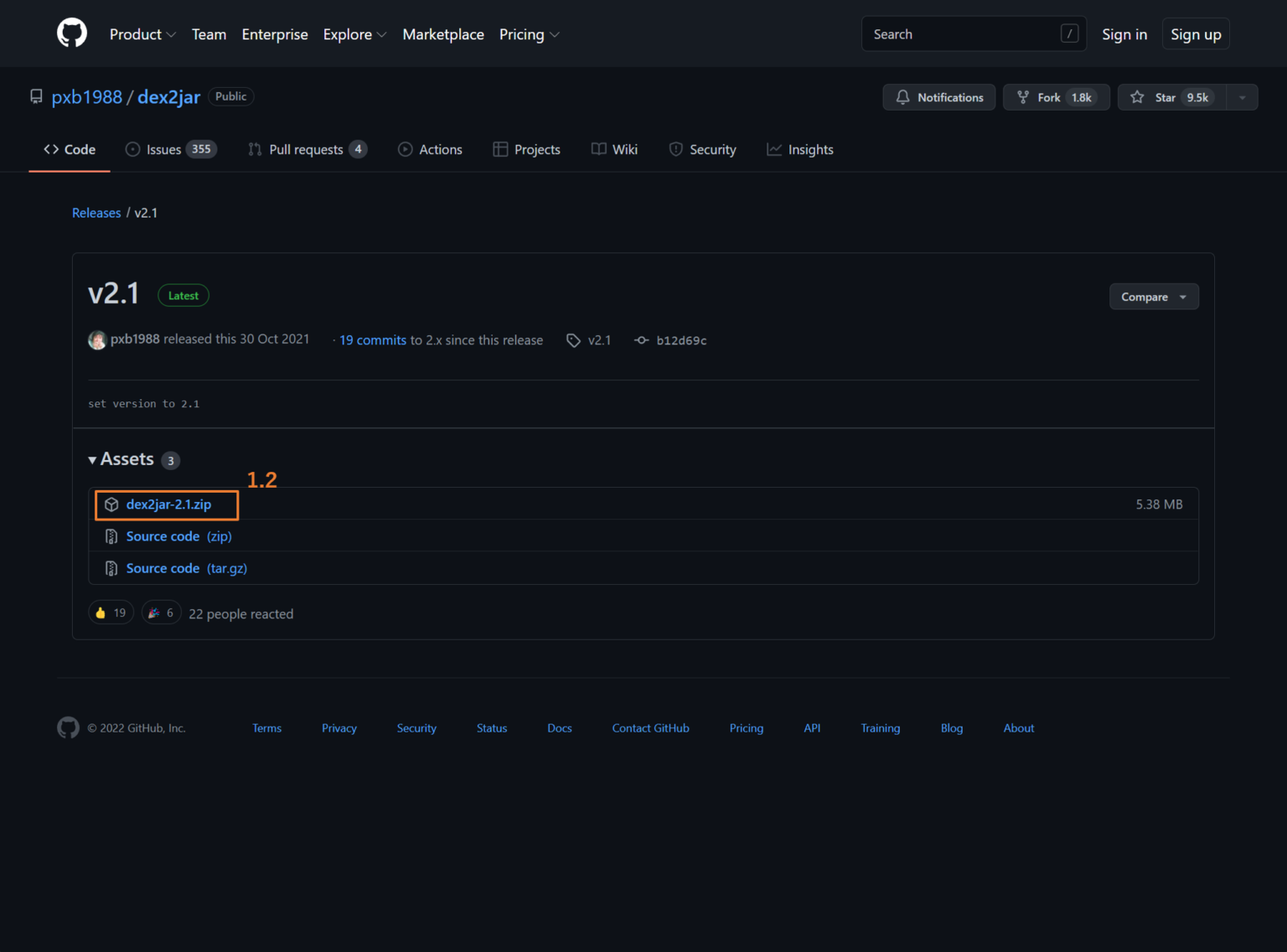Switch to the Issues tab
The width and height of the screenshot is (1287, 952).
[170, 149]
